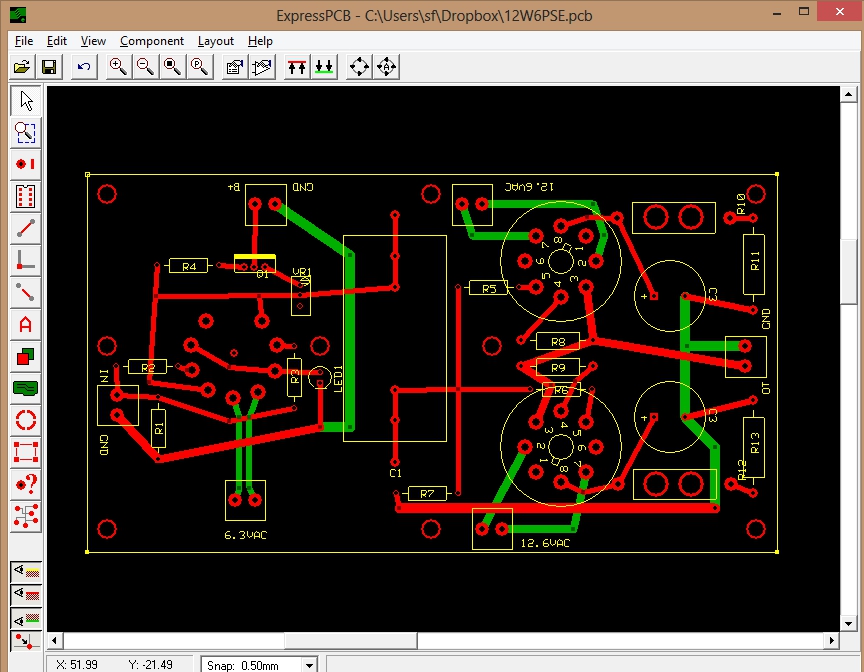Toggle snap-to-pin button

[26, 641]
